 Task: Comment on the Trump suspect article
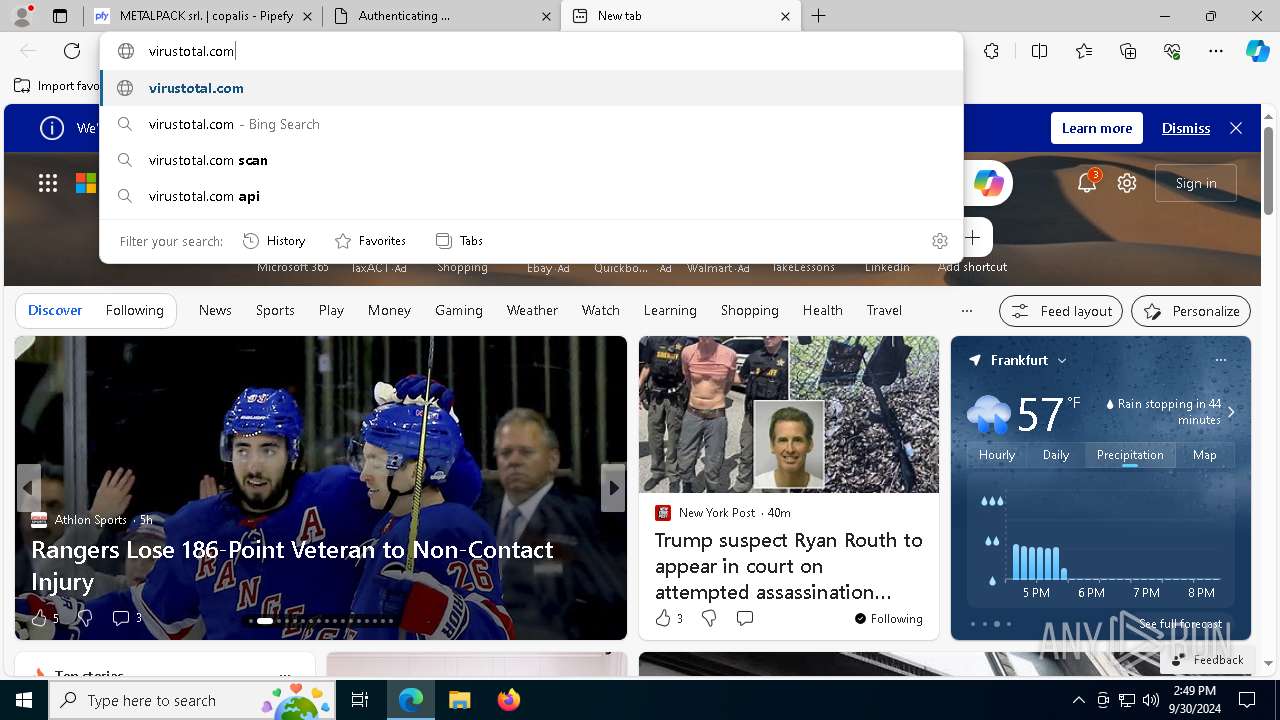(x=745, y=619)
